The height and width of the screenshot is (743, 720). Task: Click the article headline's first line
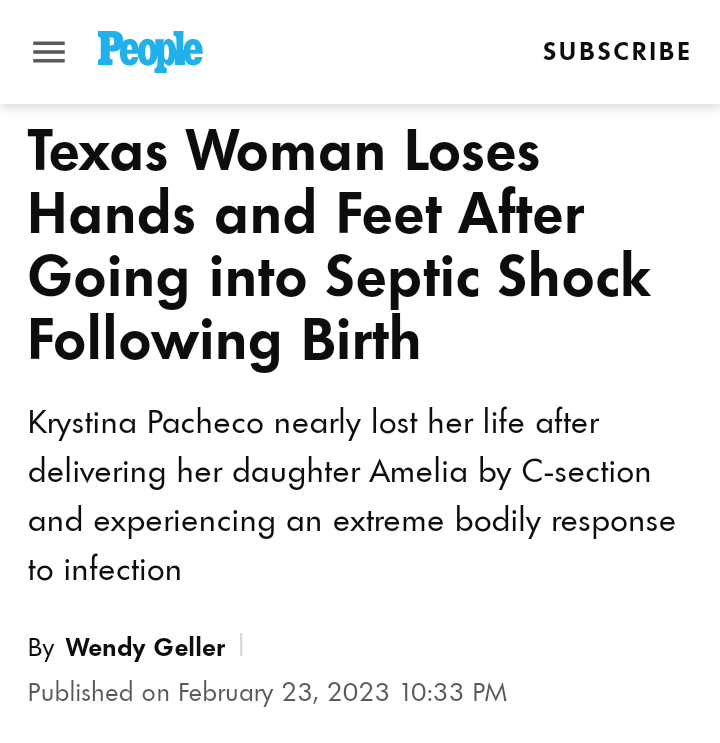tap(284, 152)
